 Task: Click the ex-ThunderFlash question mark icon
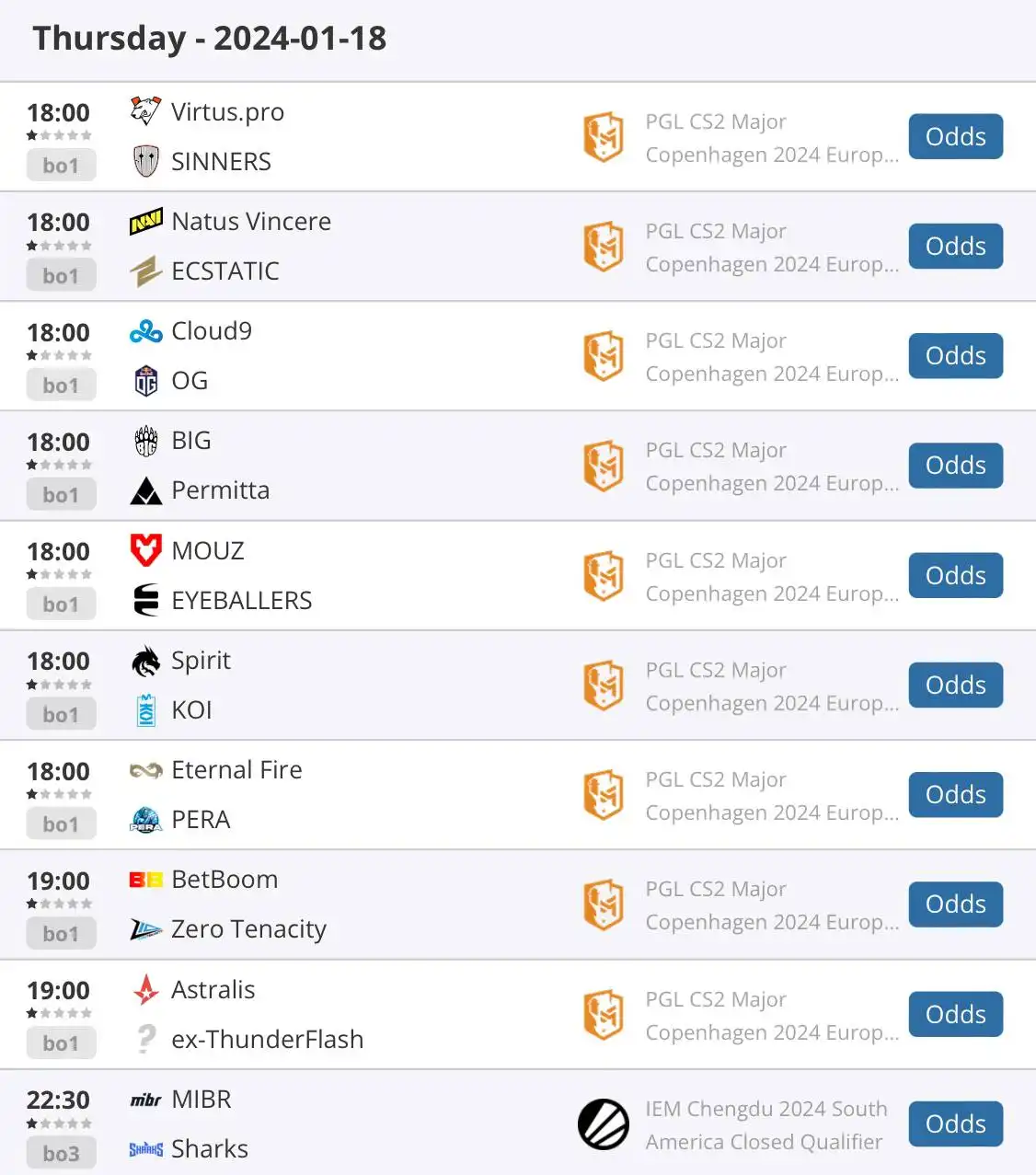145,1039
